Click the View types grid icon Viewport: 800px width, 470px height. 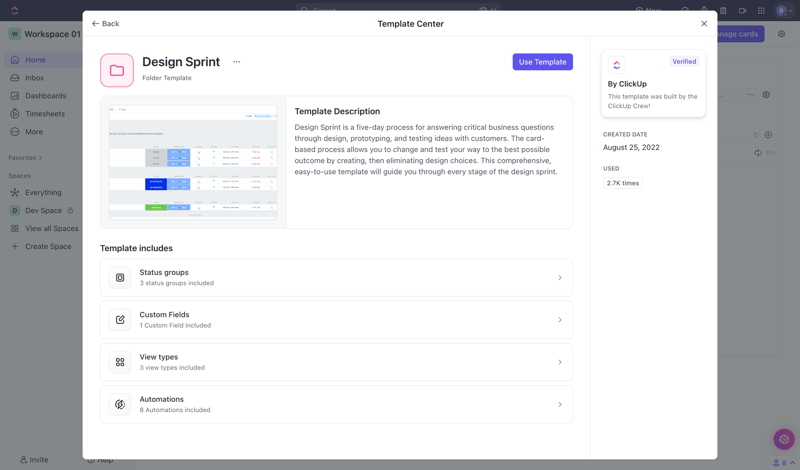(x=120, y=362)
